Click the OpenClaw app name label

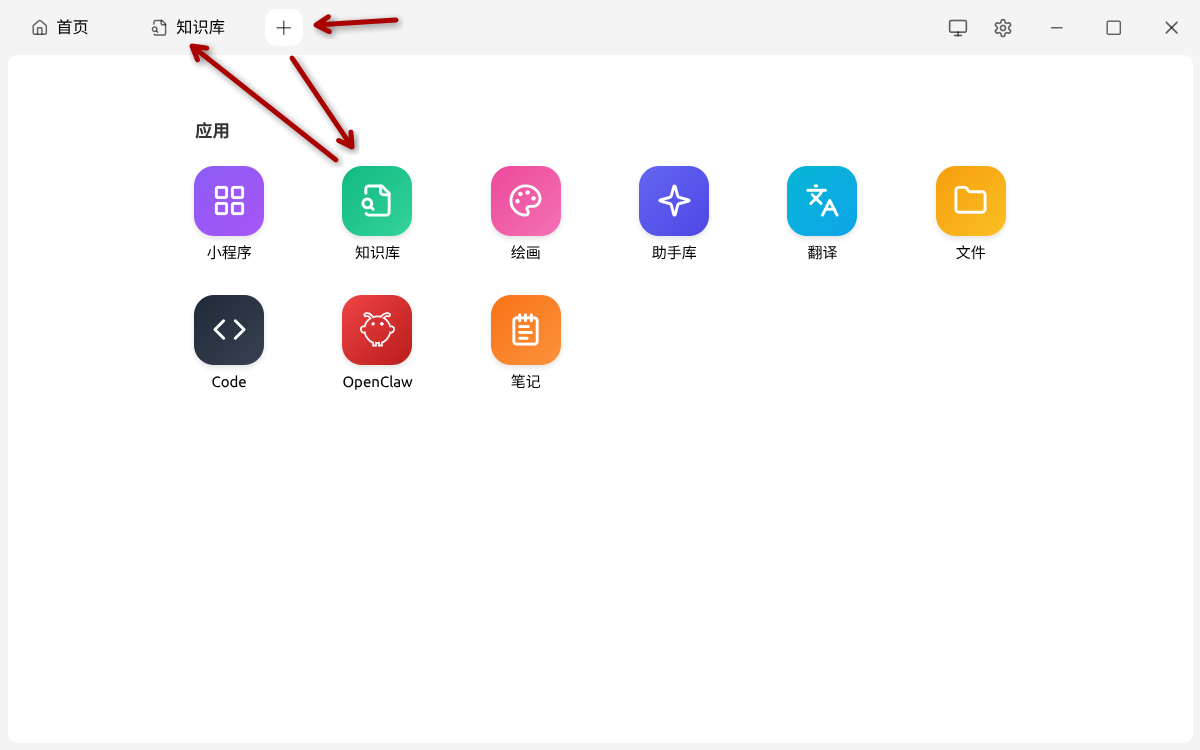(377, 381)
